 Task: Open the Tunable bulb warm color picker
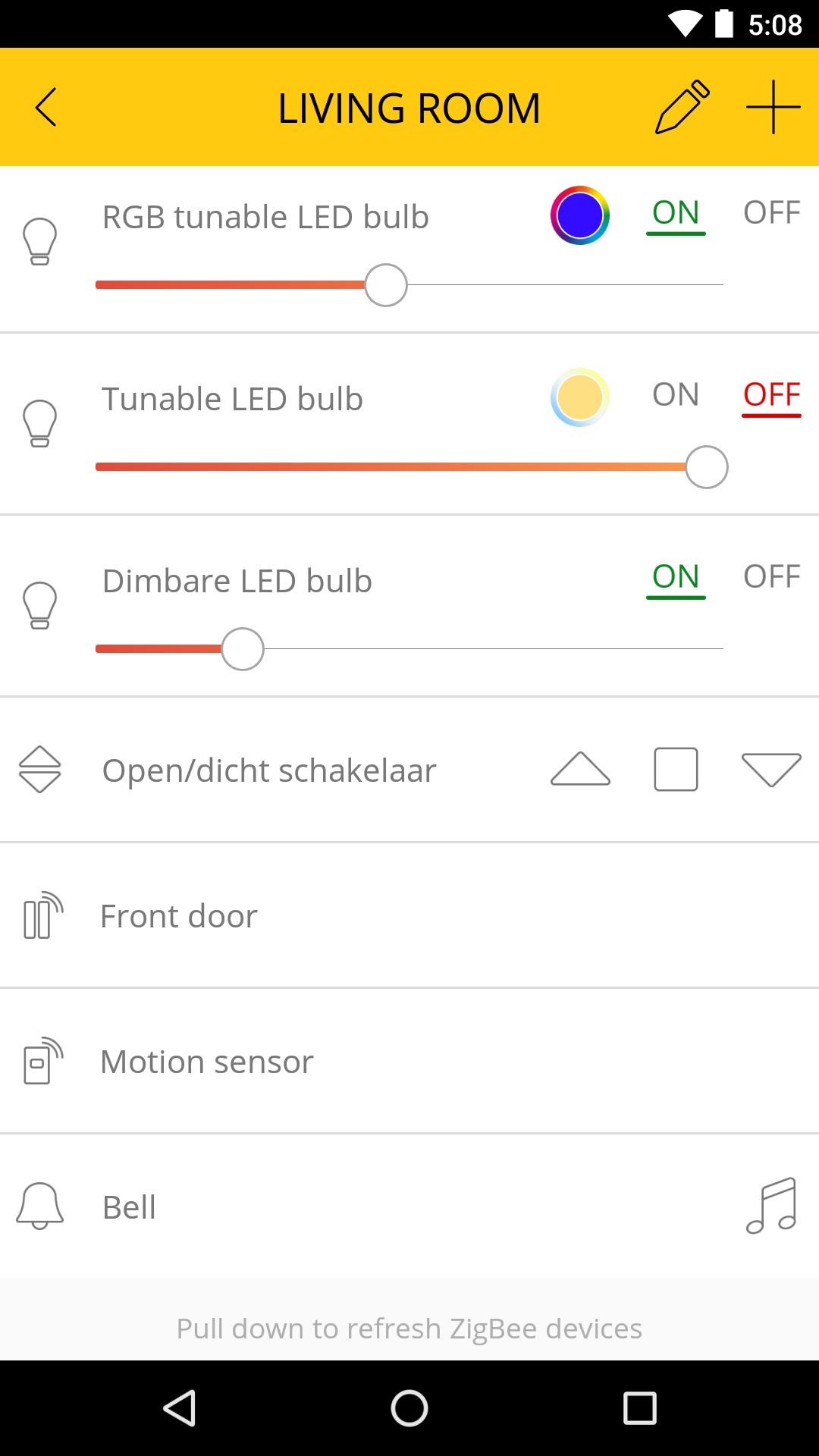(580, 397)
